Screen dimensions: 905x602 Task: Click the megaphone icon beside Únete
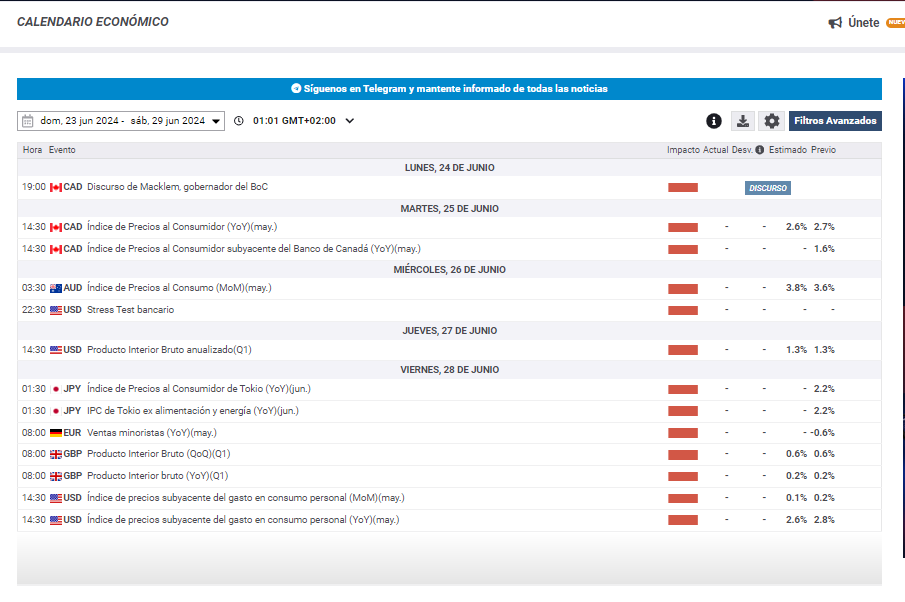835,23
